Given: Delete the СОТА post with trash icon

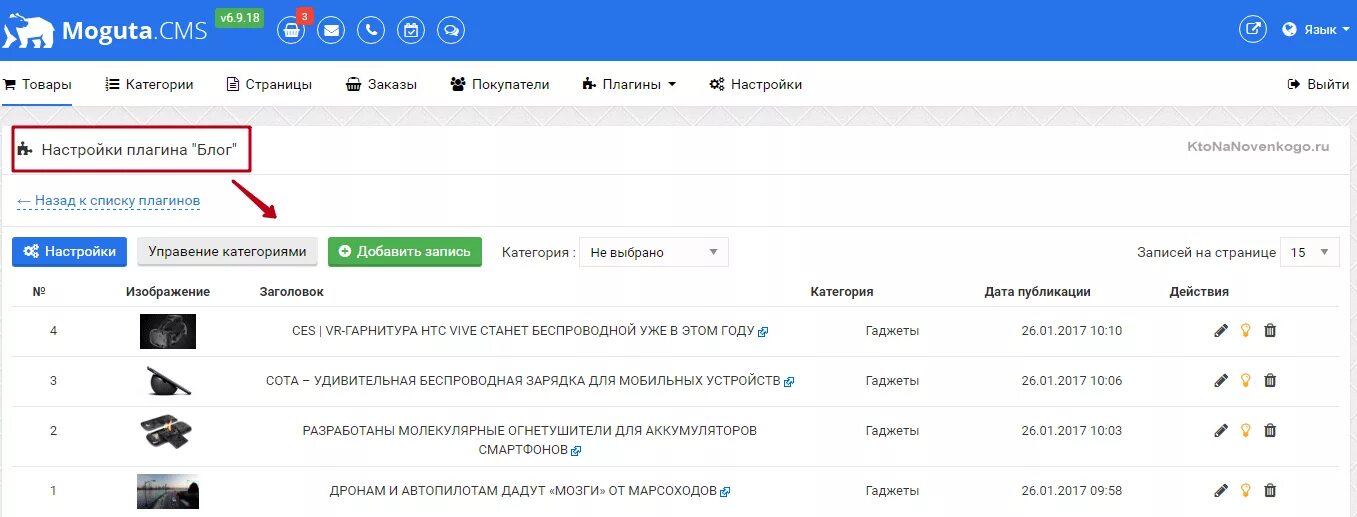Looking at the screenshot, I should [x=1270, y=380].
